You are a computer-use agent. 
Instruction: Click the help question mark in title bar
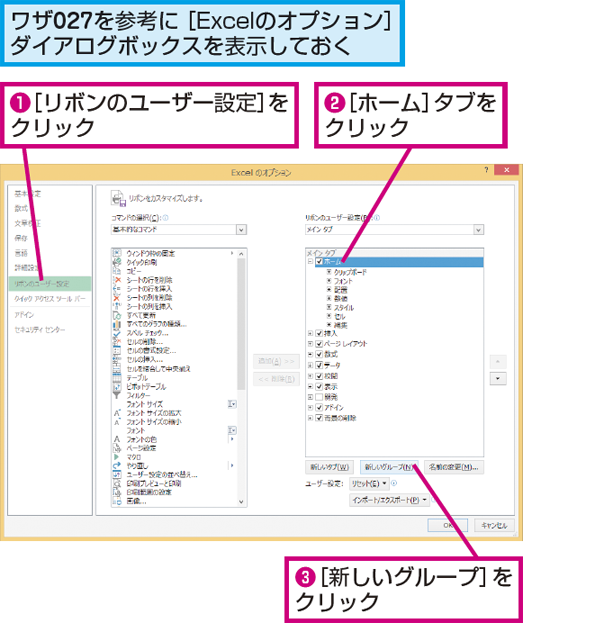pos(486,170)
